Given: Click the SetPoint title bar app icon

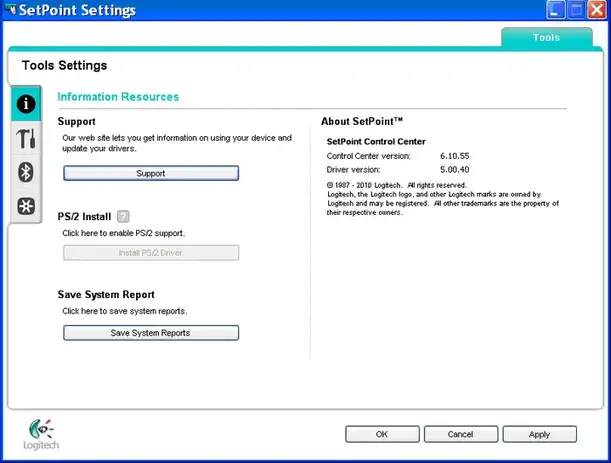Looking at the screenshot, I should (11, 10).
